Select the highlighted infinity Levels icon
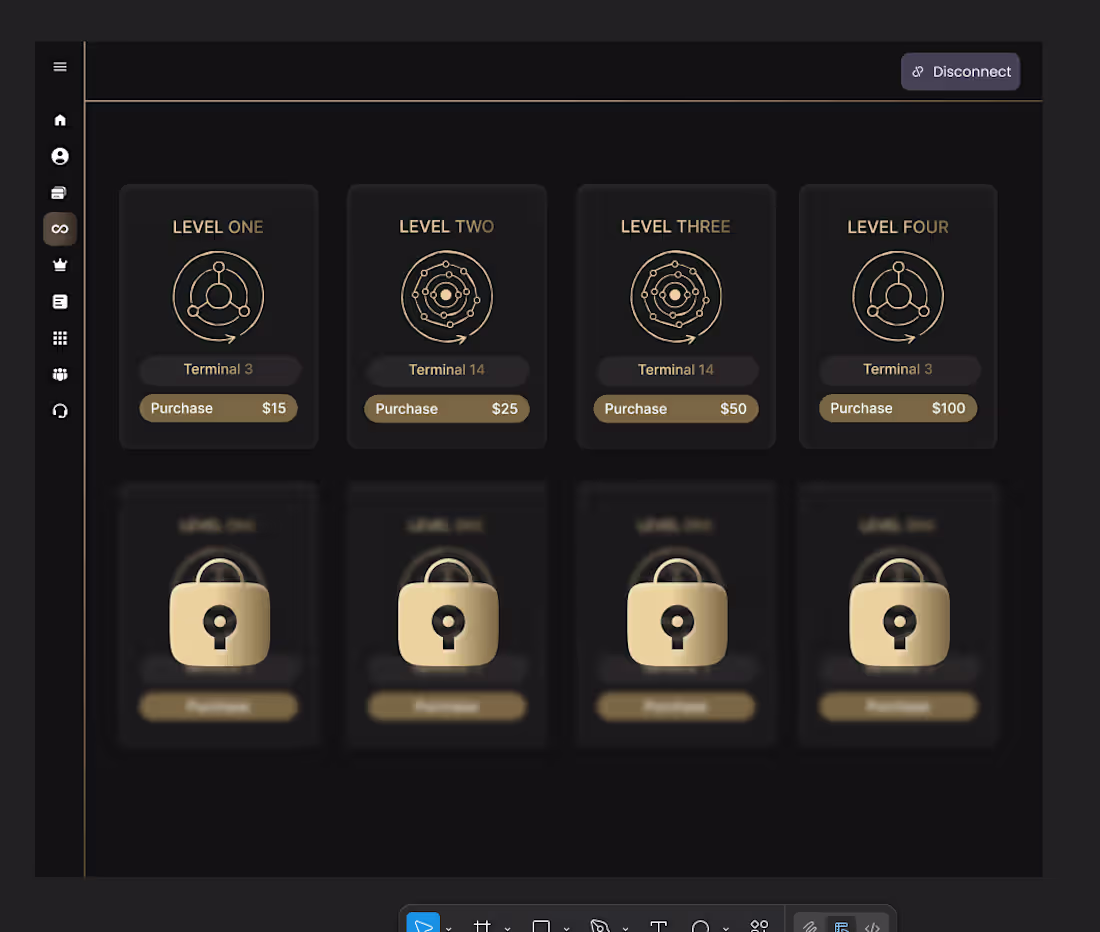This screenshot has height=932, width=1100. [60, 228]
